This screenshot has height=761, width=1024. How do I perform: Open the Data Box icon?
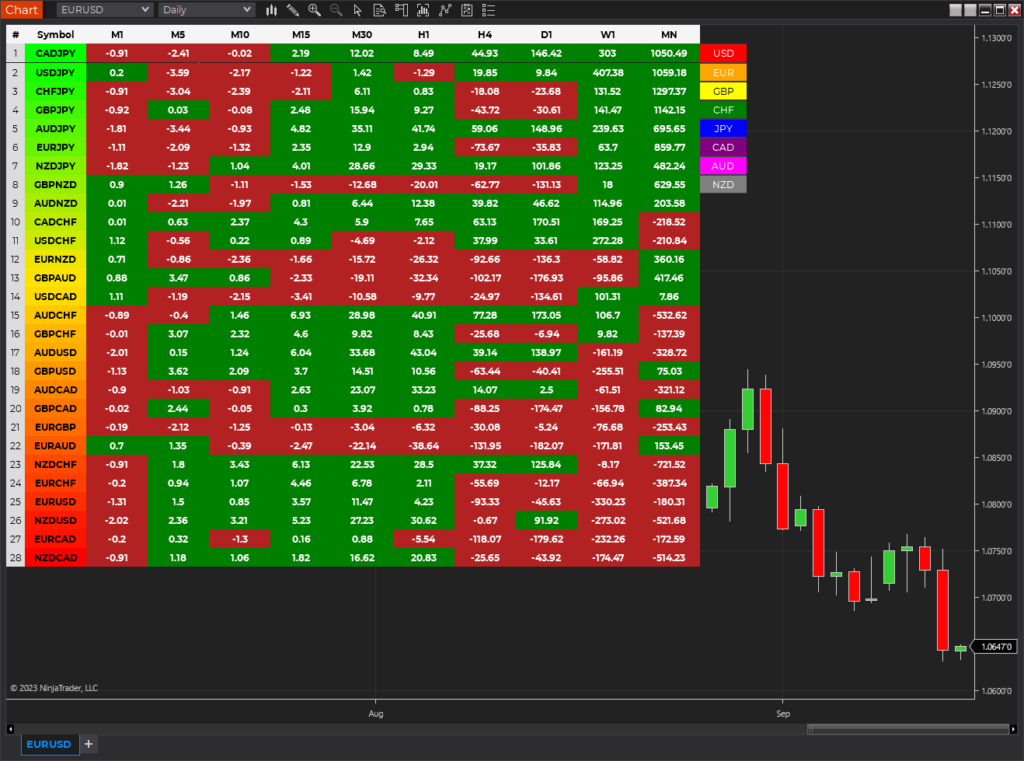click(x=380, y=10)
